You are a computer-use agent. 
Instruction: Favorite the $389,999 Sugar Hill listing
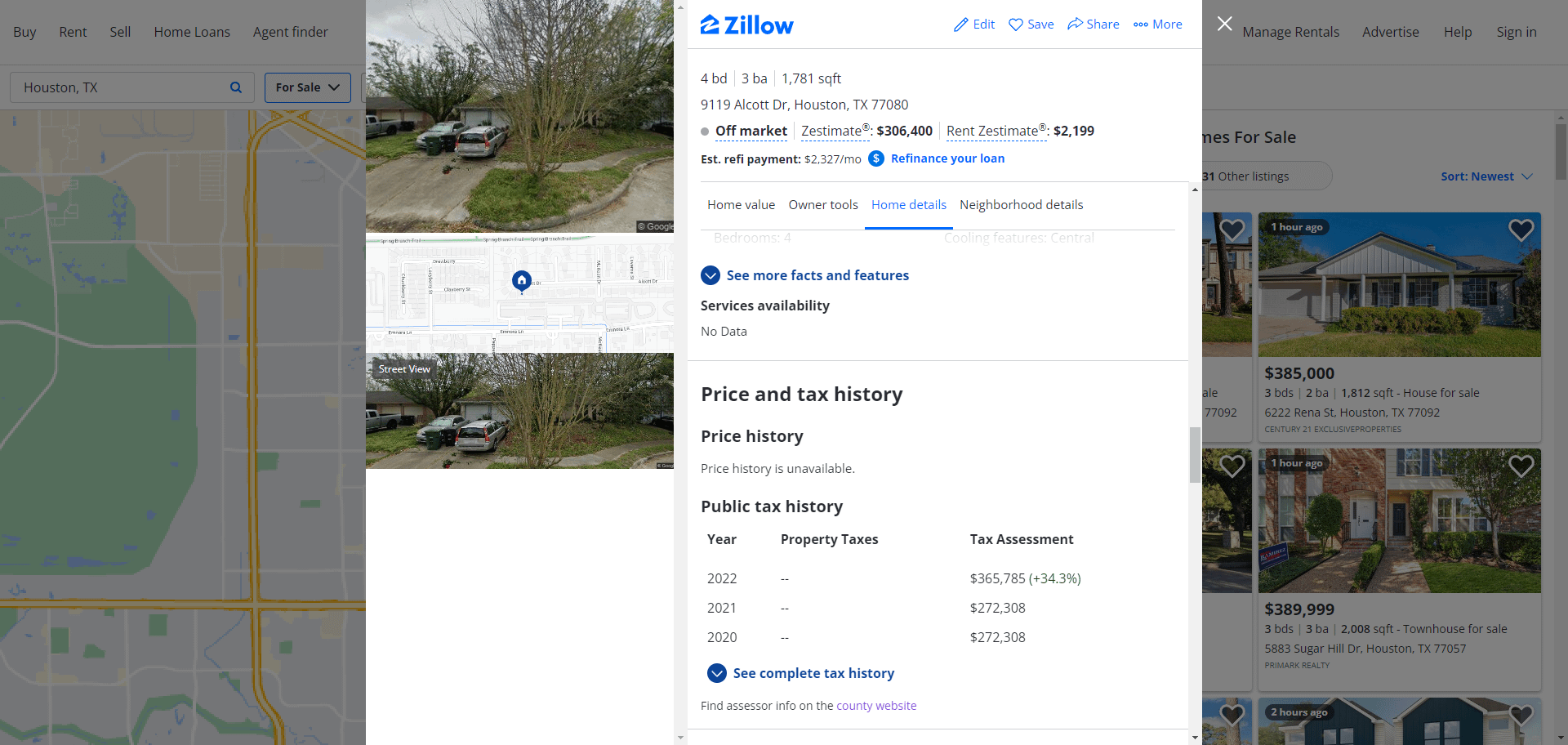(1521, 466)
